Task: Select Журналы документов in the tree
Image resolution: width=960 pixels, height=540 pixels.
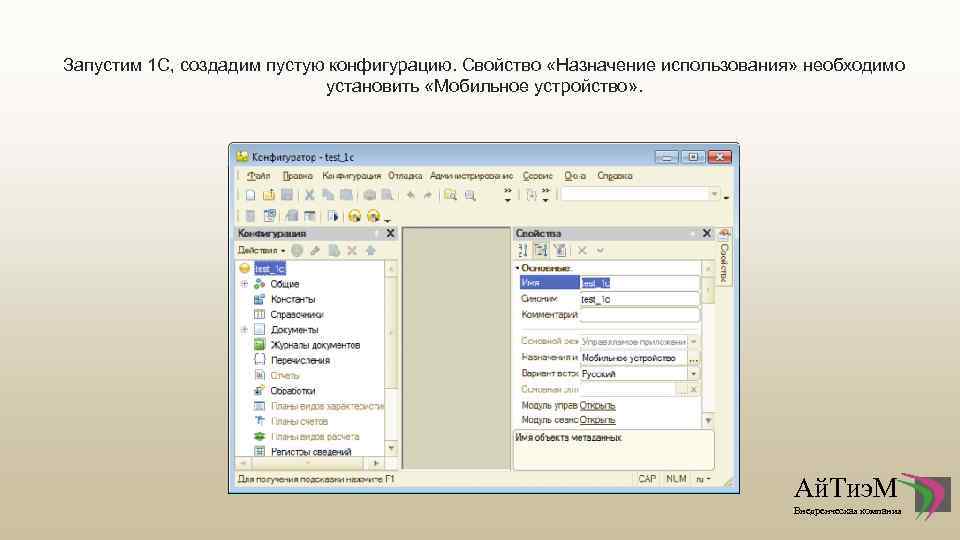Action: (315, 345)
